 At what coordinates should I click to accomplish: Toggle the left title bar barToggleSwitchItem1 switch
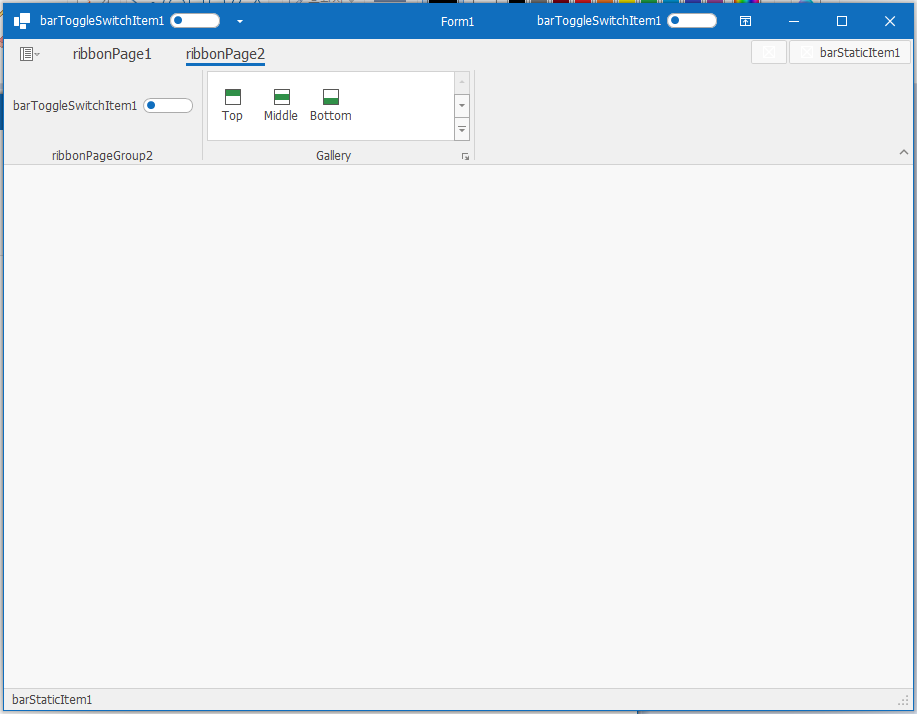[195, 21]
